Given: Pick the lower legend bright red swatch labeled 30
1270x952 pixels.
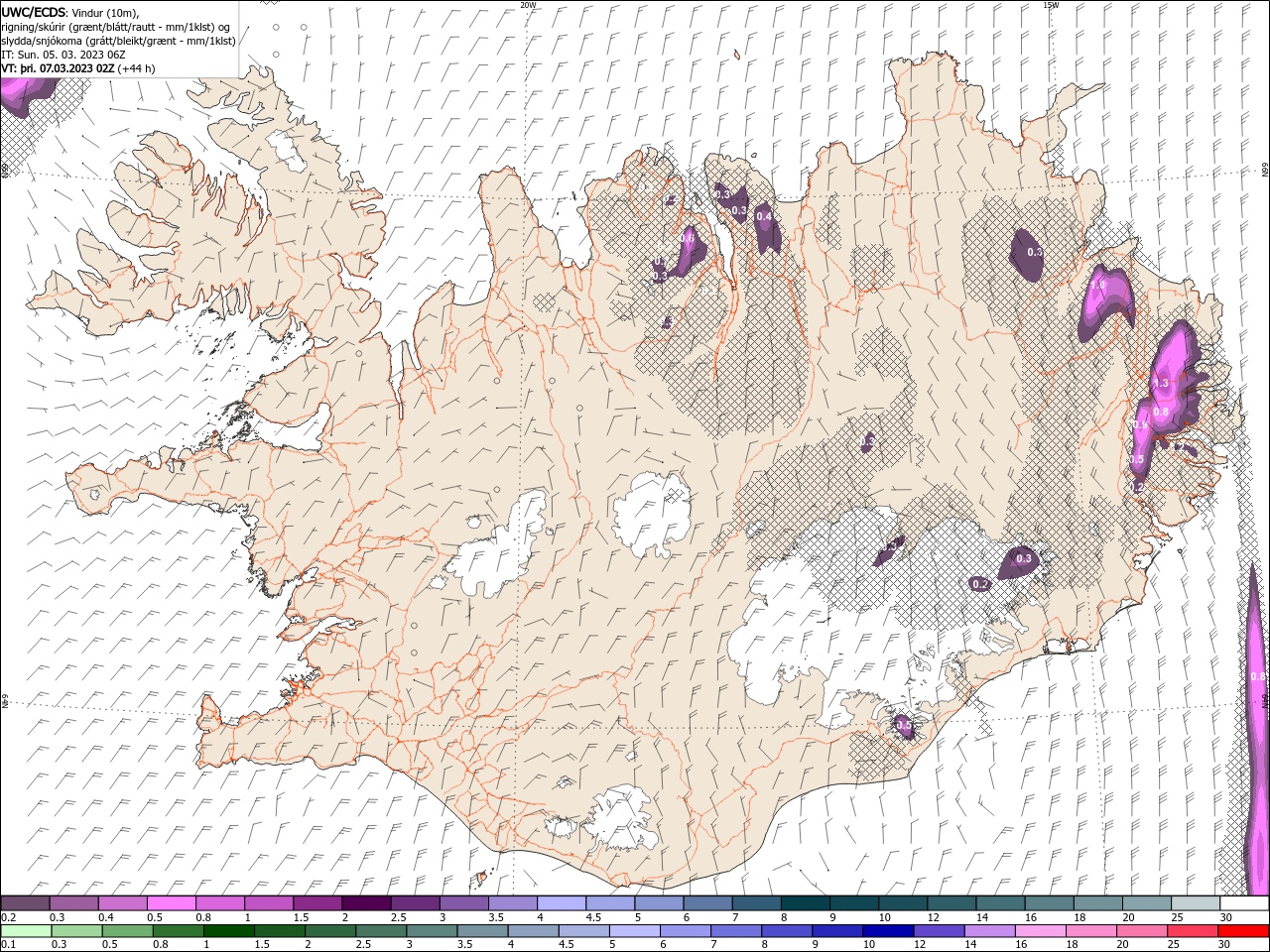Looking at the screenshot, I should 1244,931.
